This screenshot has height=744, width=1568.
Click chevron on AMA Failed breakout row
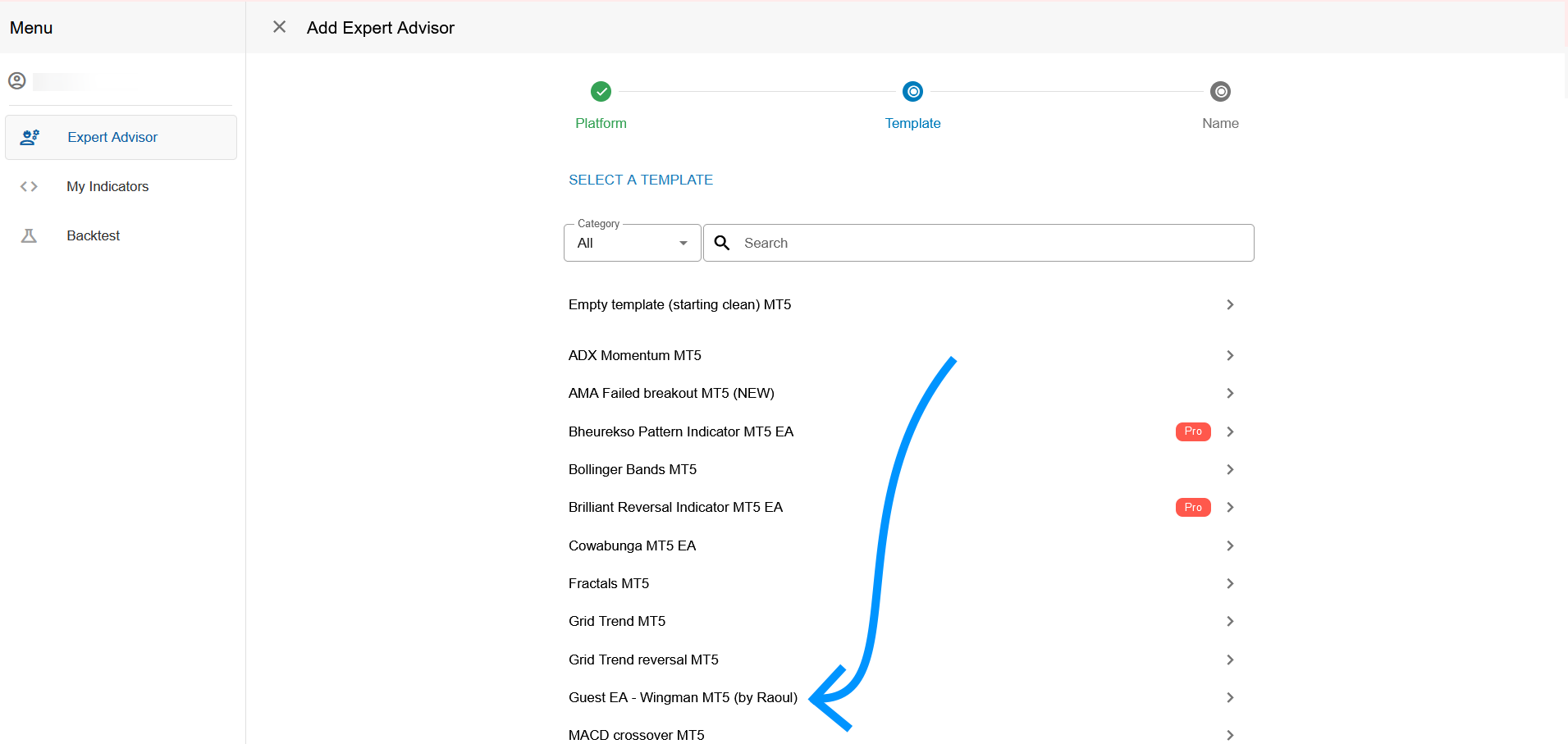[x=1230, y=393]
